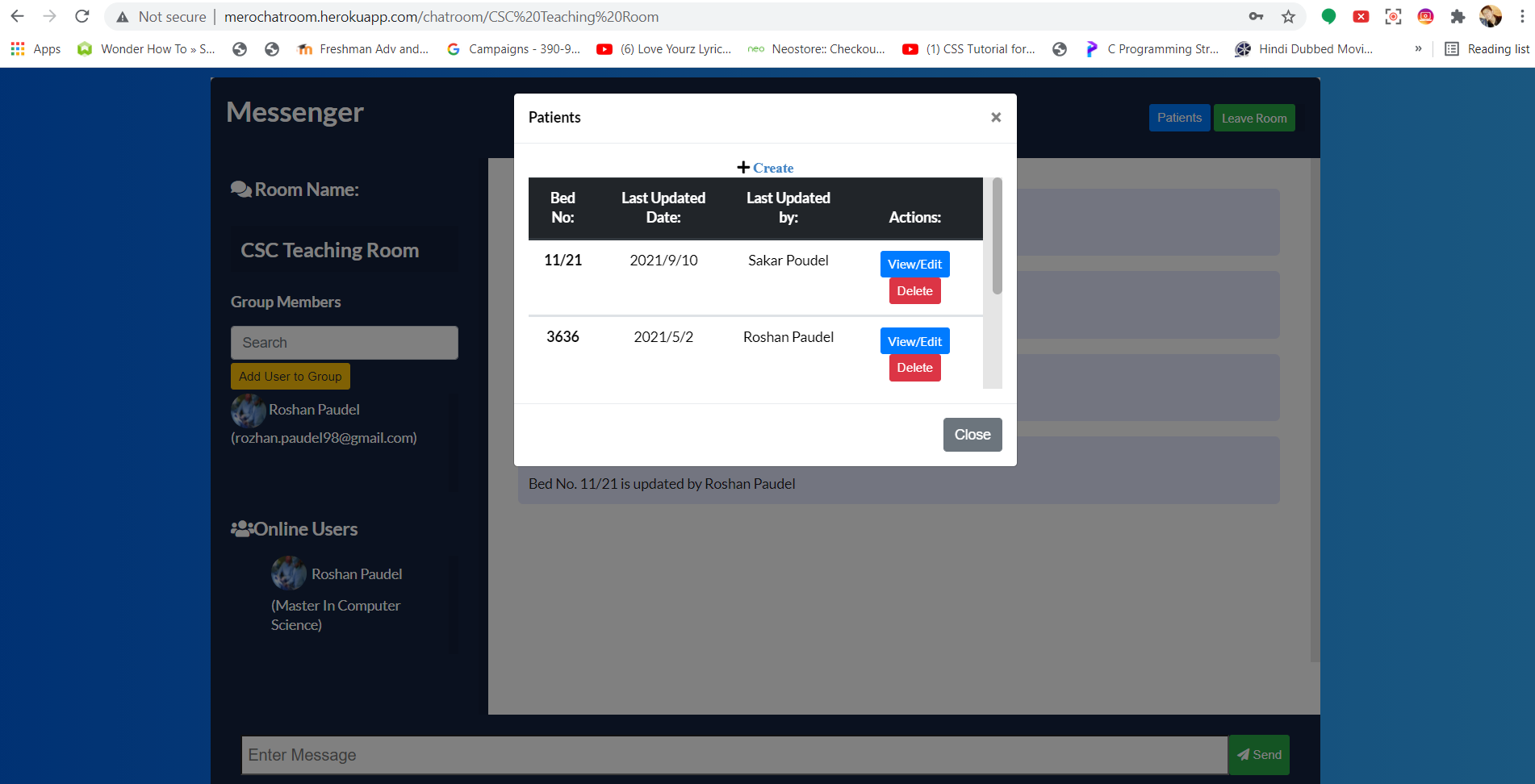
Task: Click the patients list scrollbar
Action: pos(997,237)
